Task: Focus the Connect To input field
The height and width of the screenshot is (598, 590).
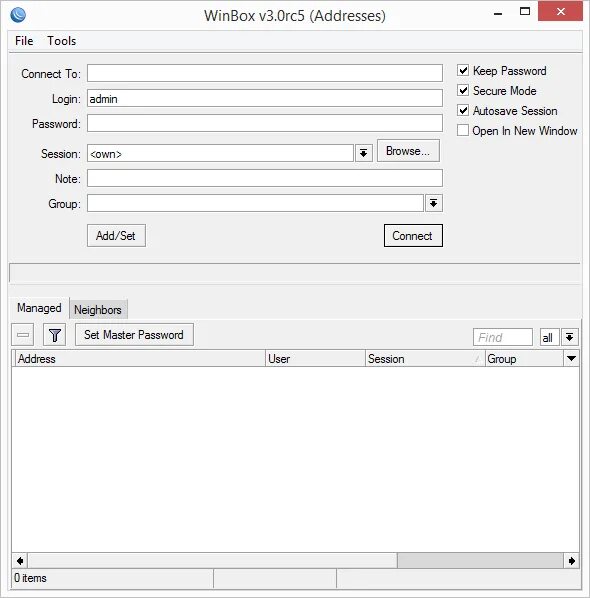Action: point(265,73)
